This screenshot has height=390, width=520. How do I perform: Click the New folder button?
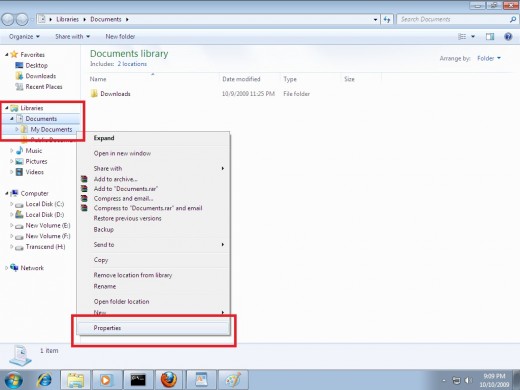(x=120, y=37)
